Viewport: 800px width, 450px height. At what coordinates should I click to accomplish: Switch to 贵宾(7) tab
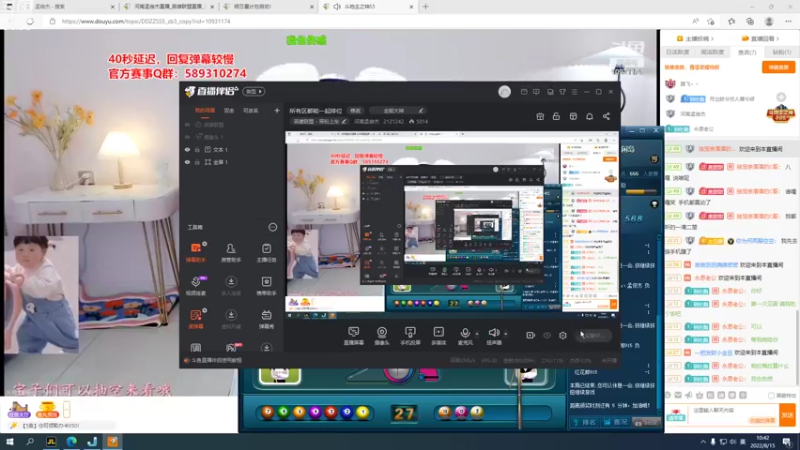click(747, 52)
